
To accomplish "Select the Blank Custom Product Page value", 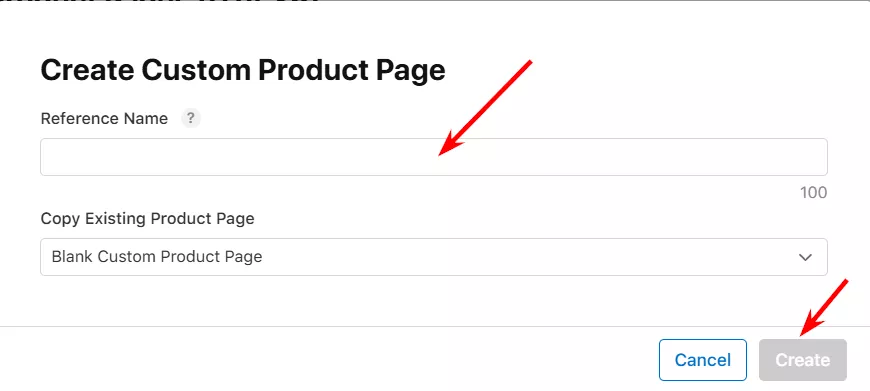I will [157, 257].
